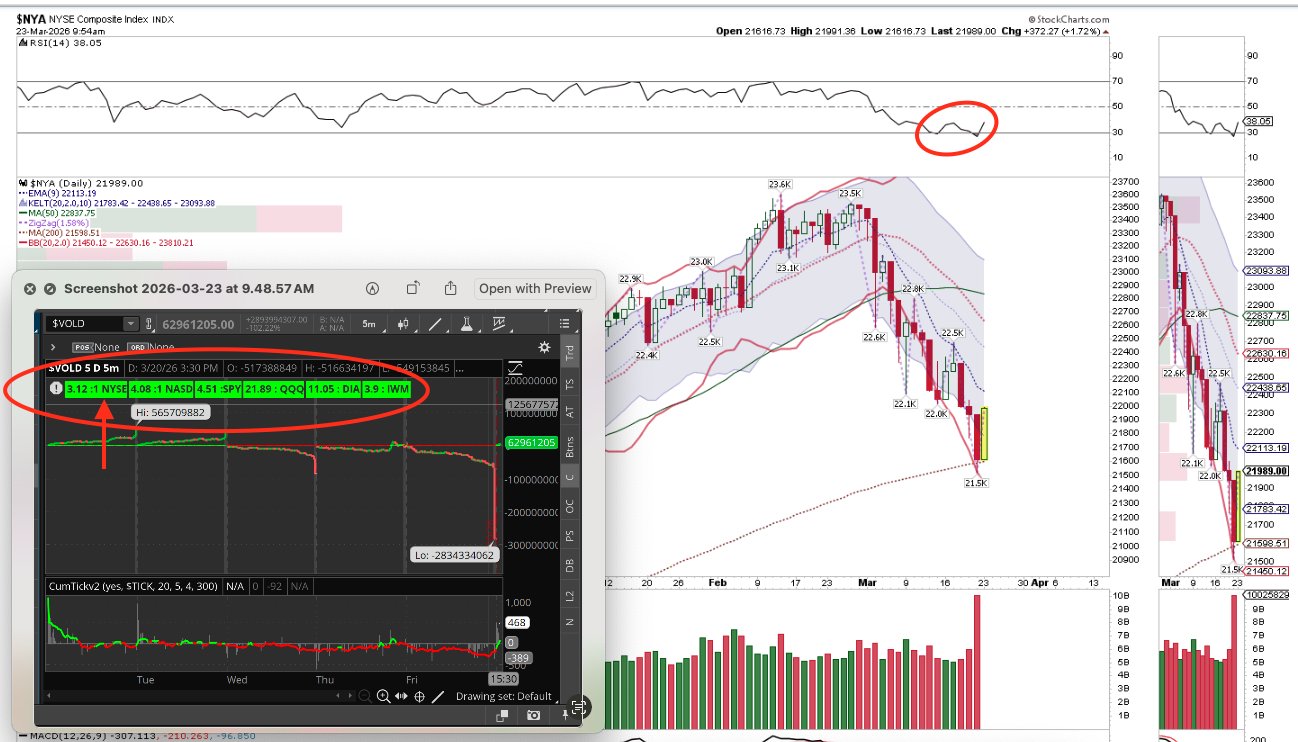
Task: Click the 4.08 :1 NASD label
Action: click(x=161, y=388)
